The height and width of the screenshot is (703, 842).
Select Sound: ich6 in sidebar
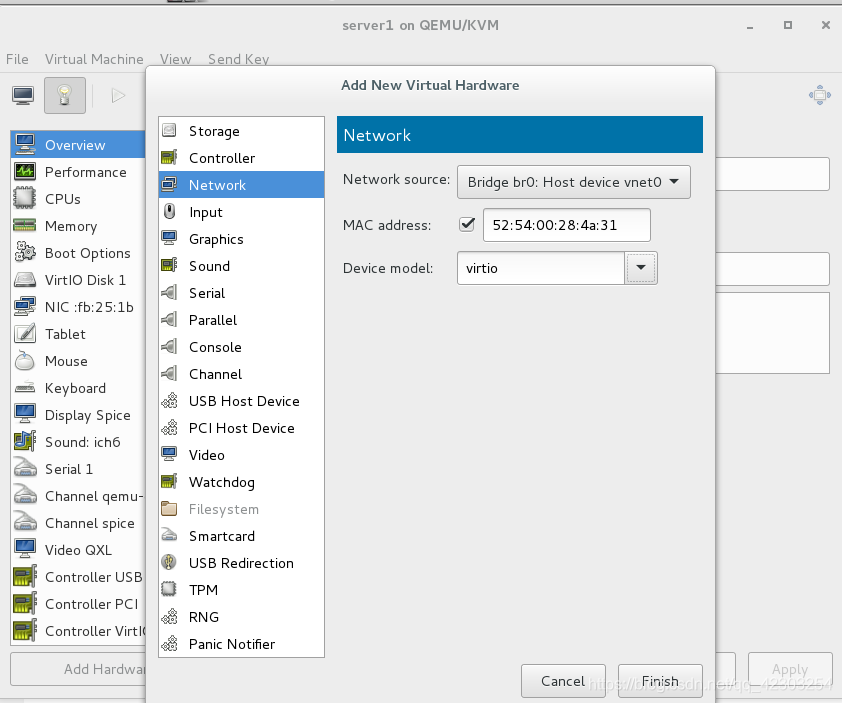click(78, 442)
